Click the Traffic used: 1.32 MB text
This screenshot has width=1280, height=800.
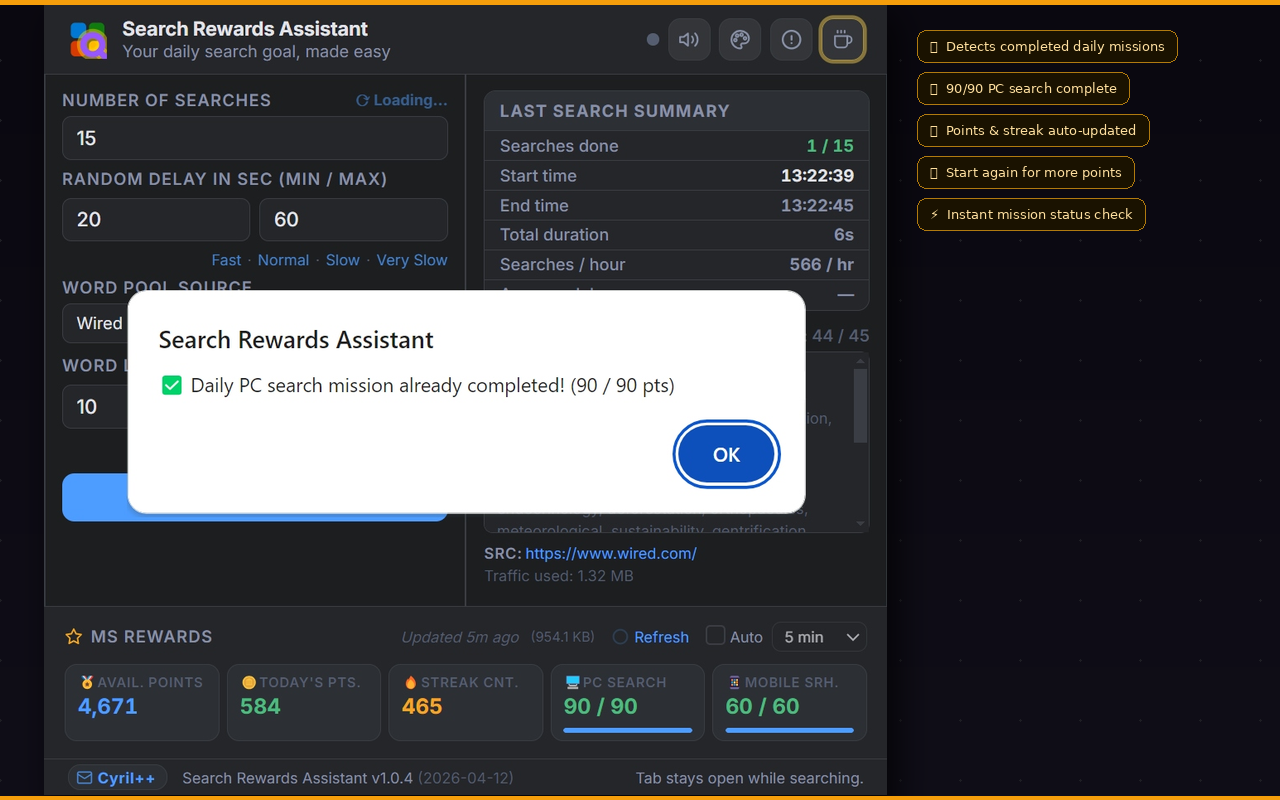[559, 576]
